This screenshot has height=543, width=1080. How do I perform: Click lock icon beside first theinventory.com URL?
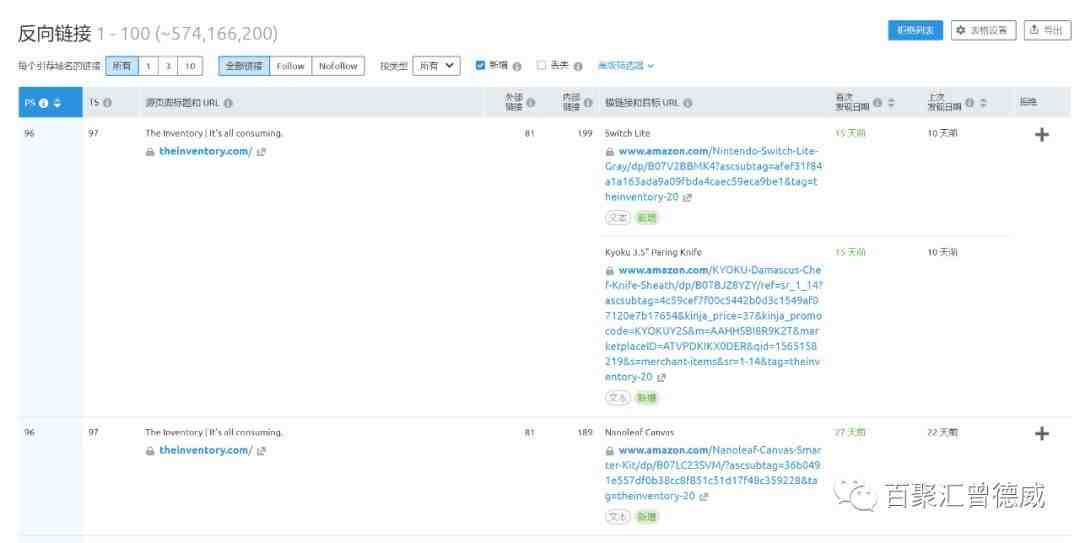tap(149, 152)
